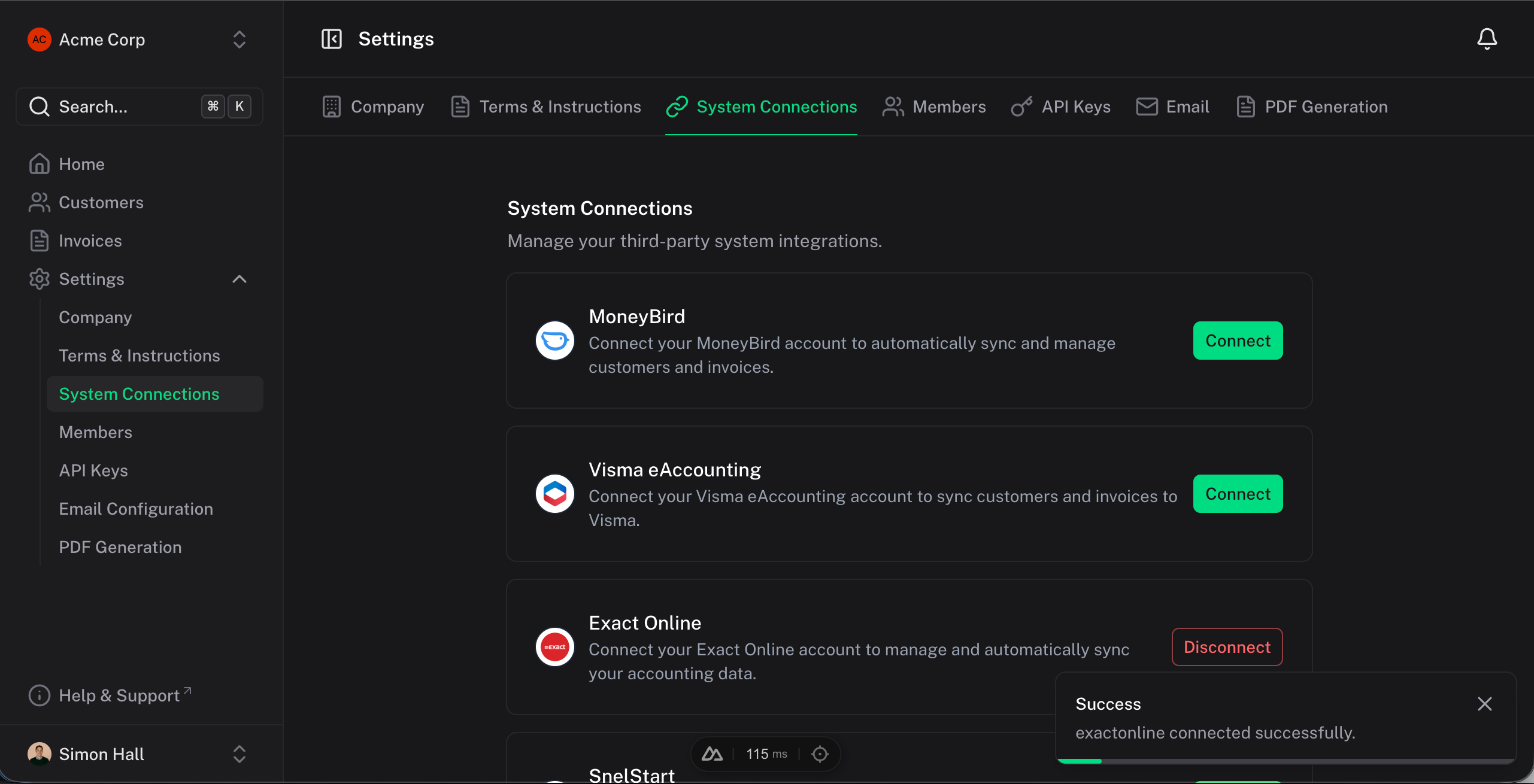
Task: Click the Members tab people icon
Action: (893, 107)
